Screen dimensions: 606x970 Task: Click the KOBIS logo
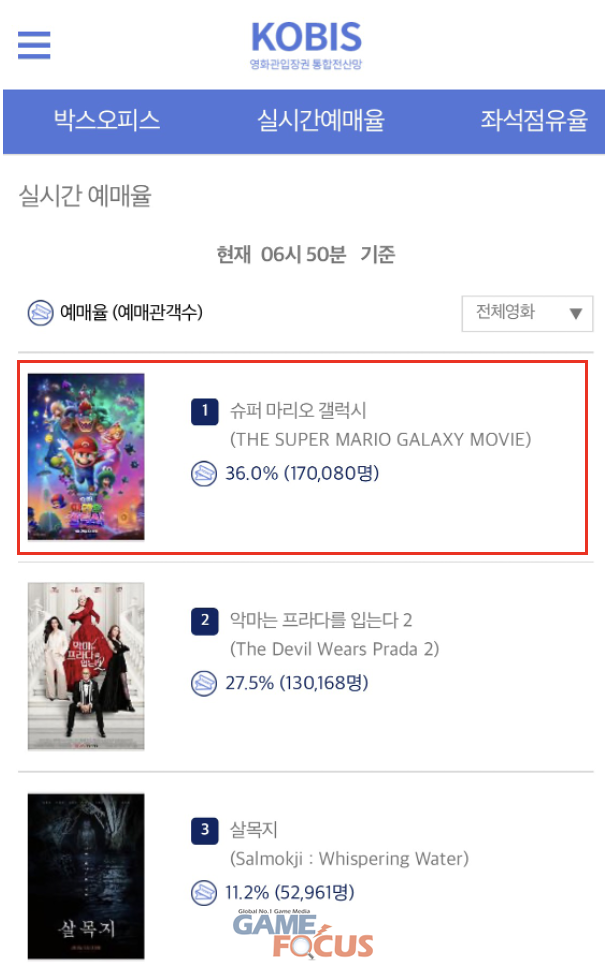tap(306, 45)
